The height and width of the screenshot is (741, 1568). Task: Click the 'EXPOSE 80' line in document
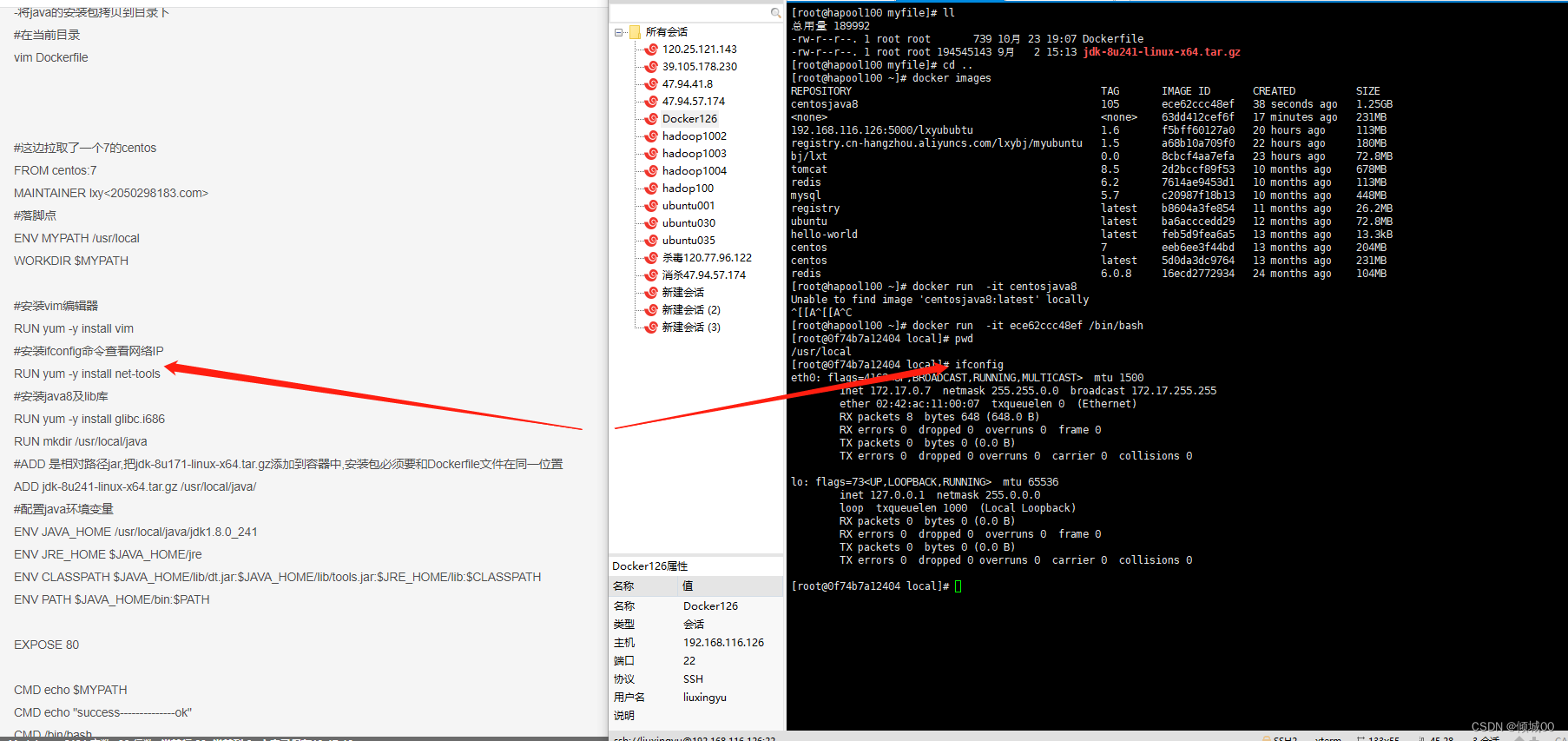click(x=46, y=645)
